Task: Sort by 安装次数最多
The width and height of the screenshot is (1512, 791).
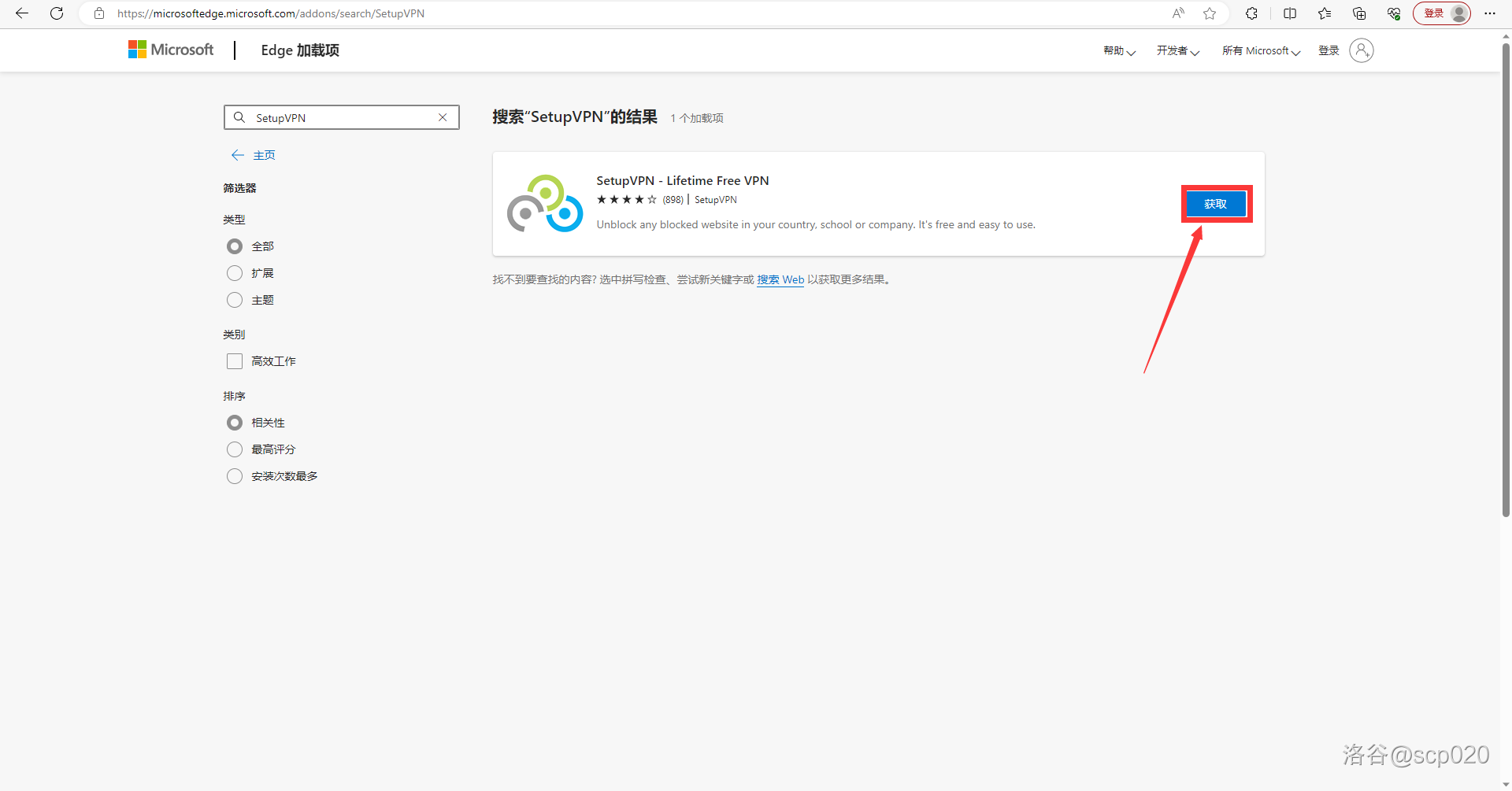Action: [x=235, y=476]
